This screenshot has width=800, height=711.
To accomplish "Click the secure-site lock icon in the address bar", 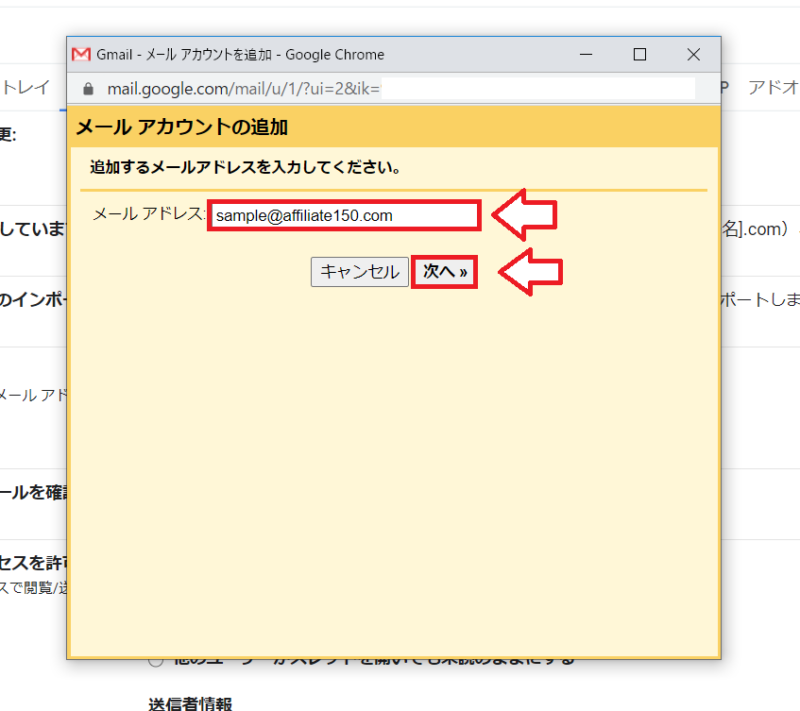I will pyautogui.click(x=89, y=88).
